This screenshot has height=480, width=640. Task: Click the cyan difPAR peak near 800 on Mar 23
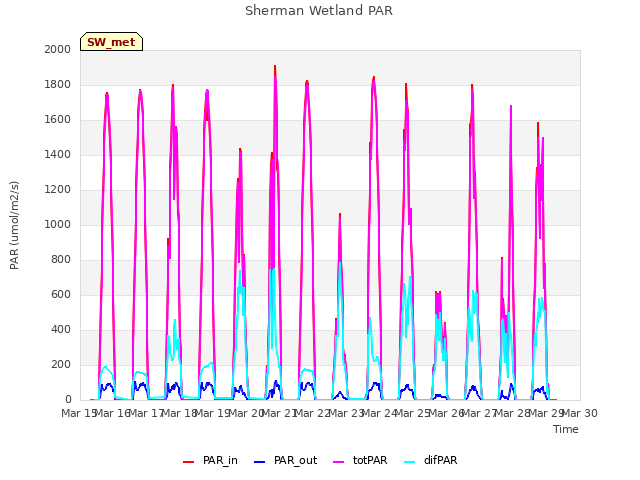[x=340, y=263]
